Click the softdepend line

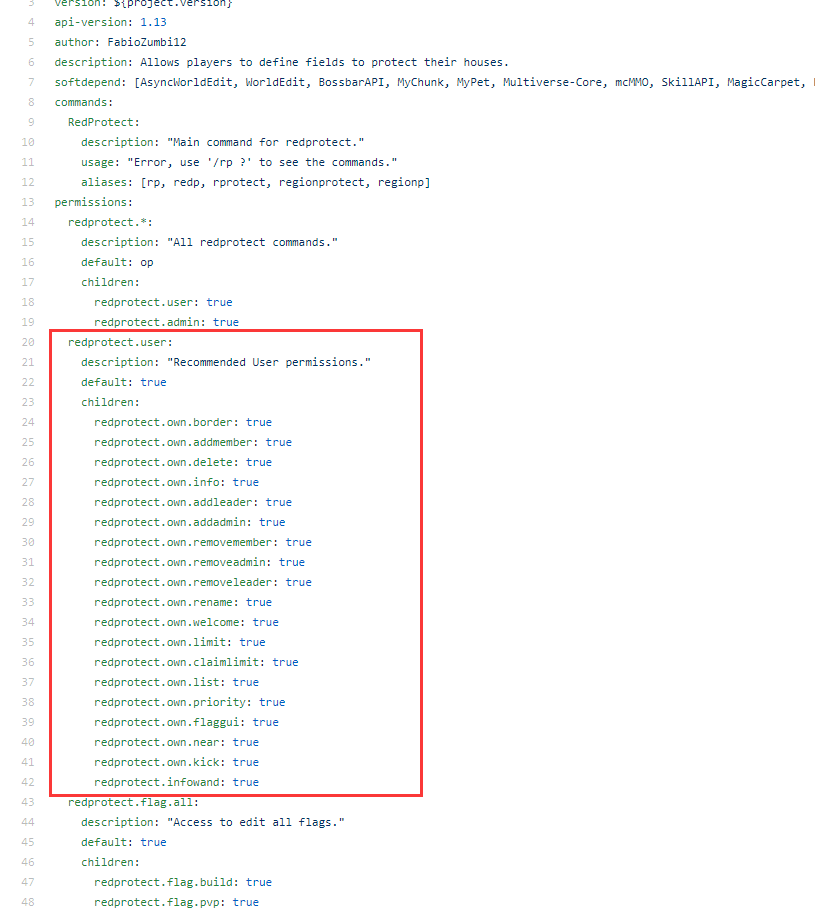(434, 82)
